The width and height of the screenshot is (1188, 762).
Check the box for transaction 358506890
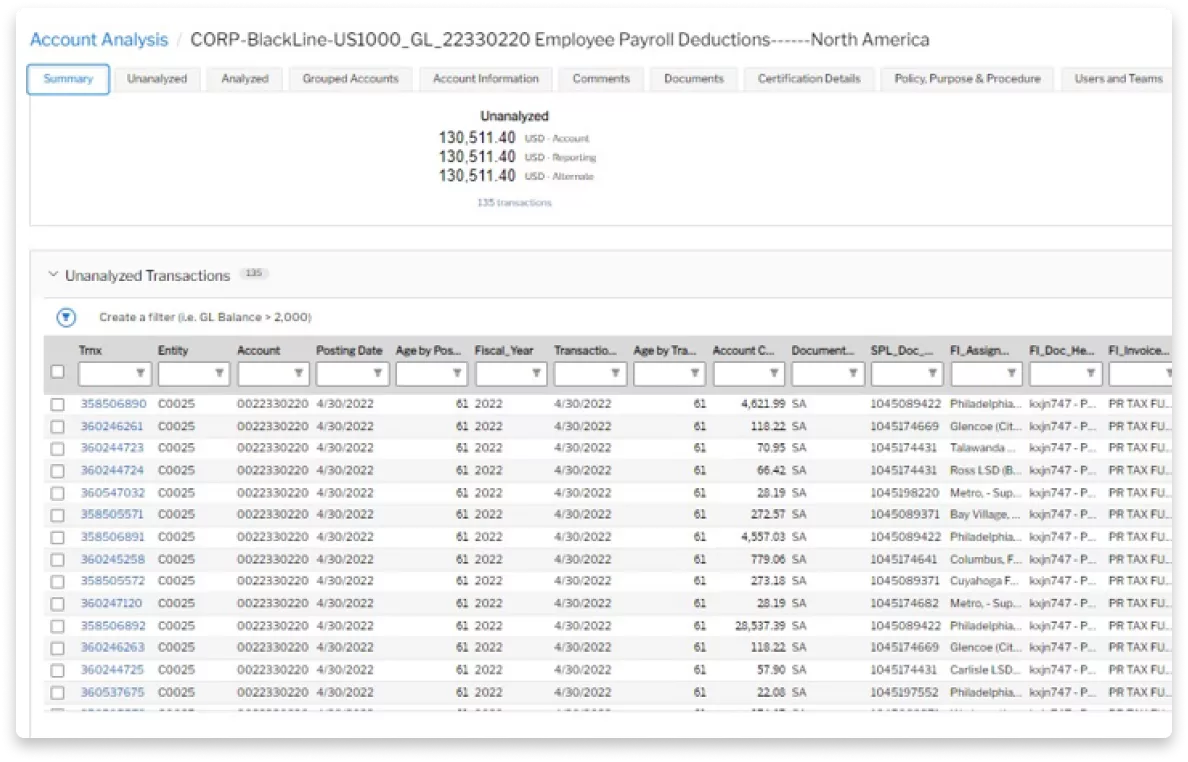pos(58,404)
